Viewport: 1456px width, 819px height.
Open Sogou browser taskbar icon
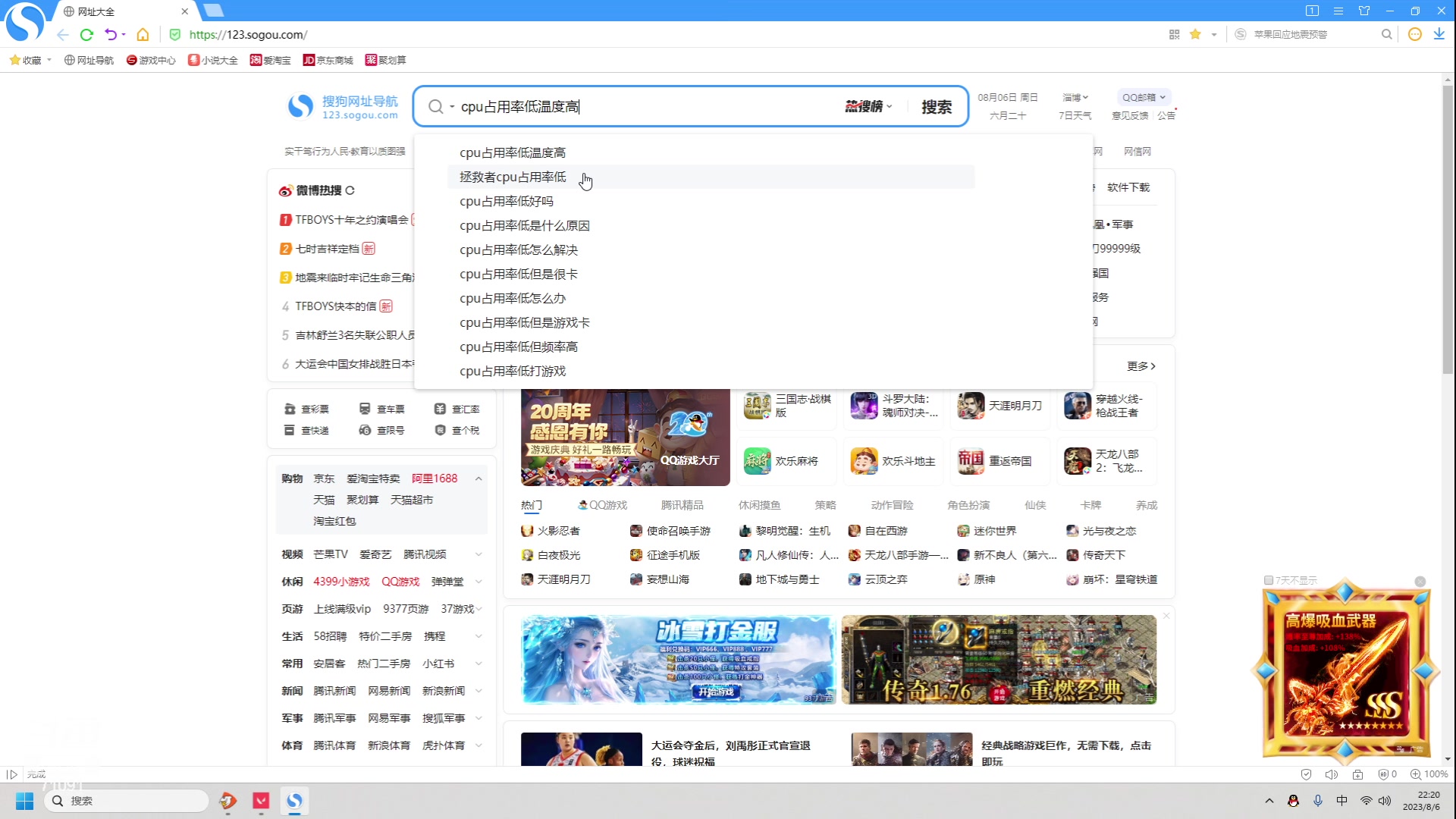pos(294,801)
